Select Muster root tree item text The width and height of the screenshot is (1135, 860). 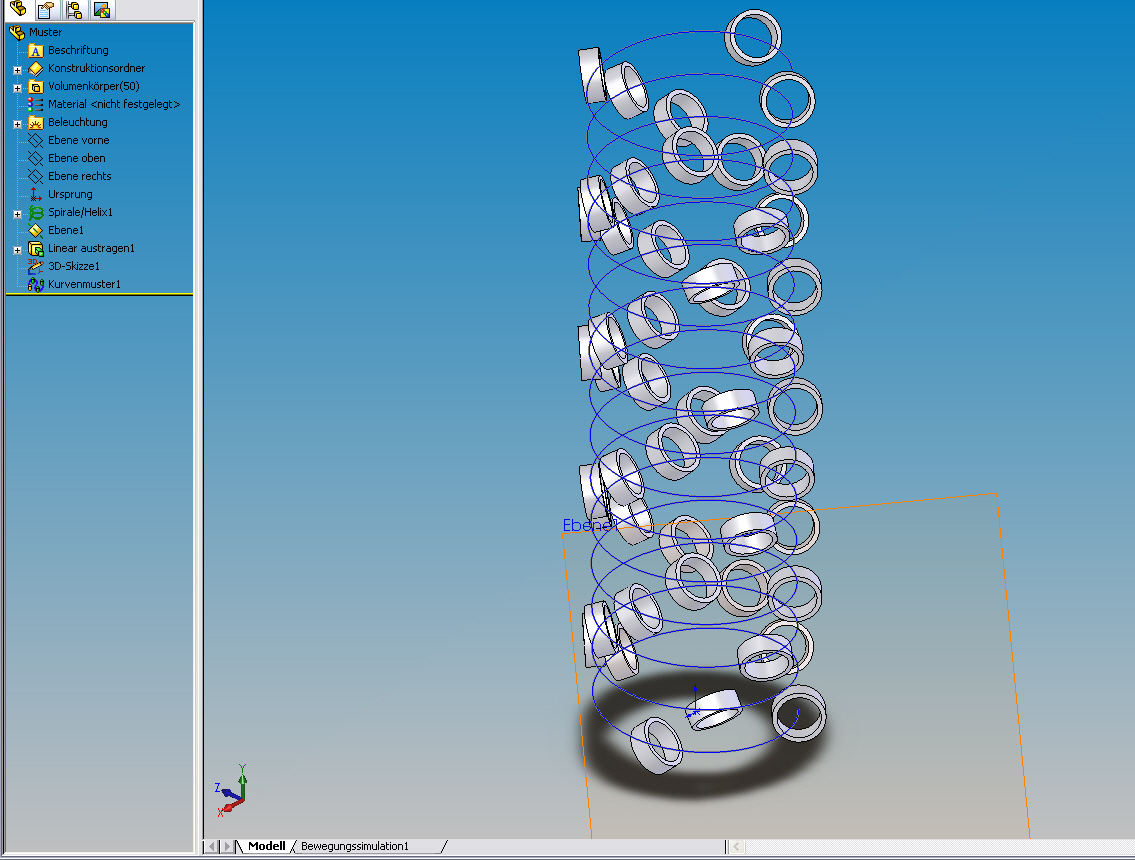pos(46,32)
